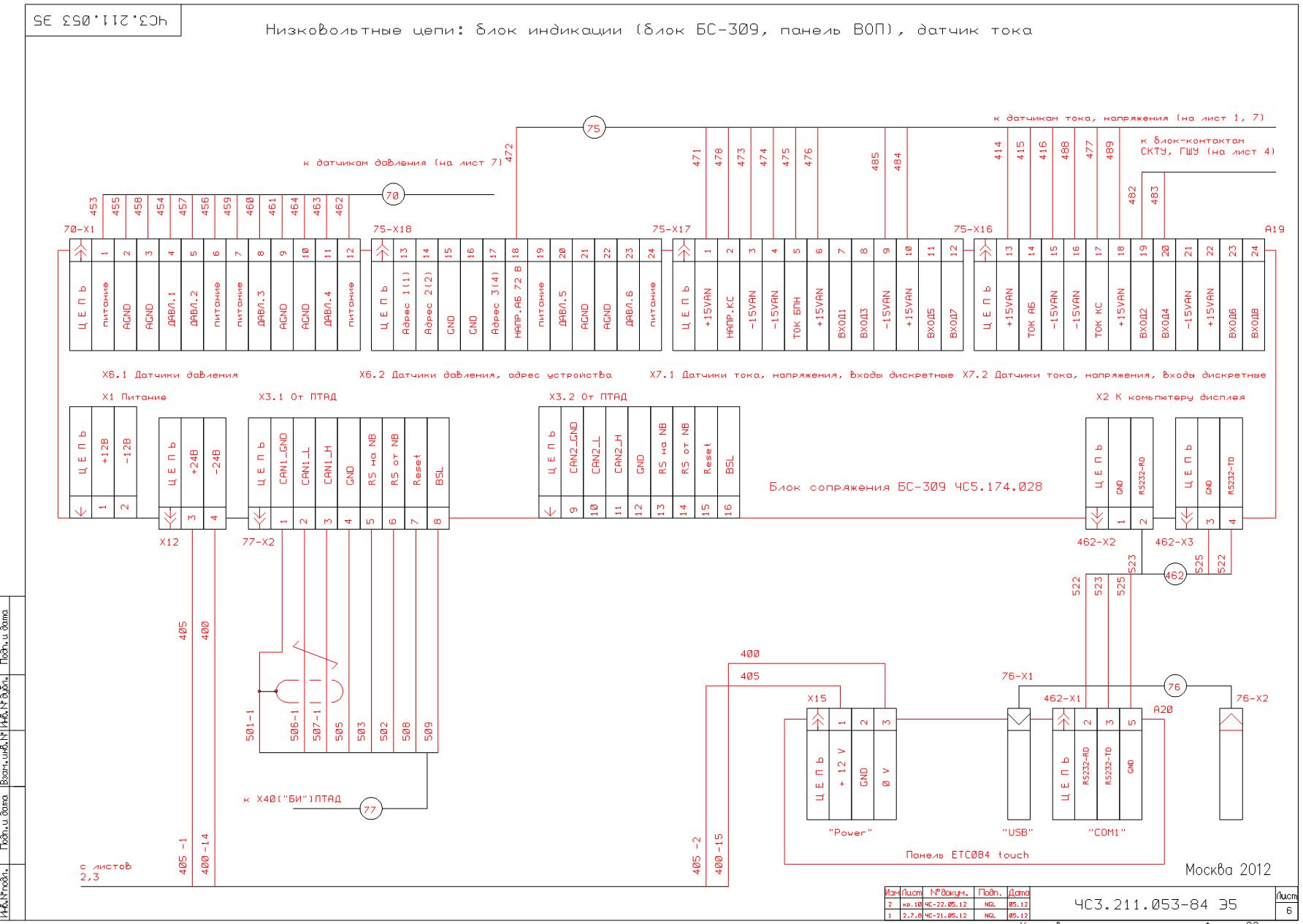
Task: Select the note 'к датчикам давления (на лист 7)'
Action: (402, 163)
